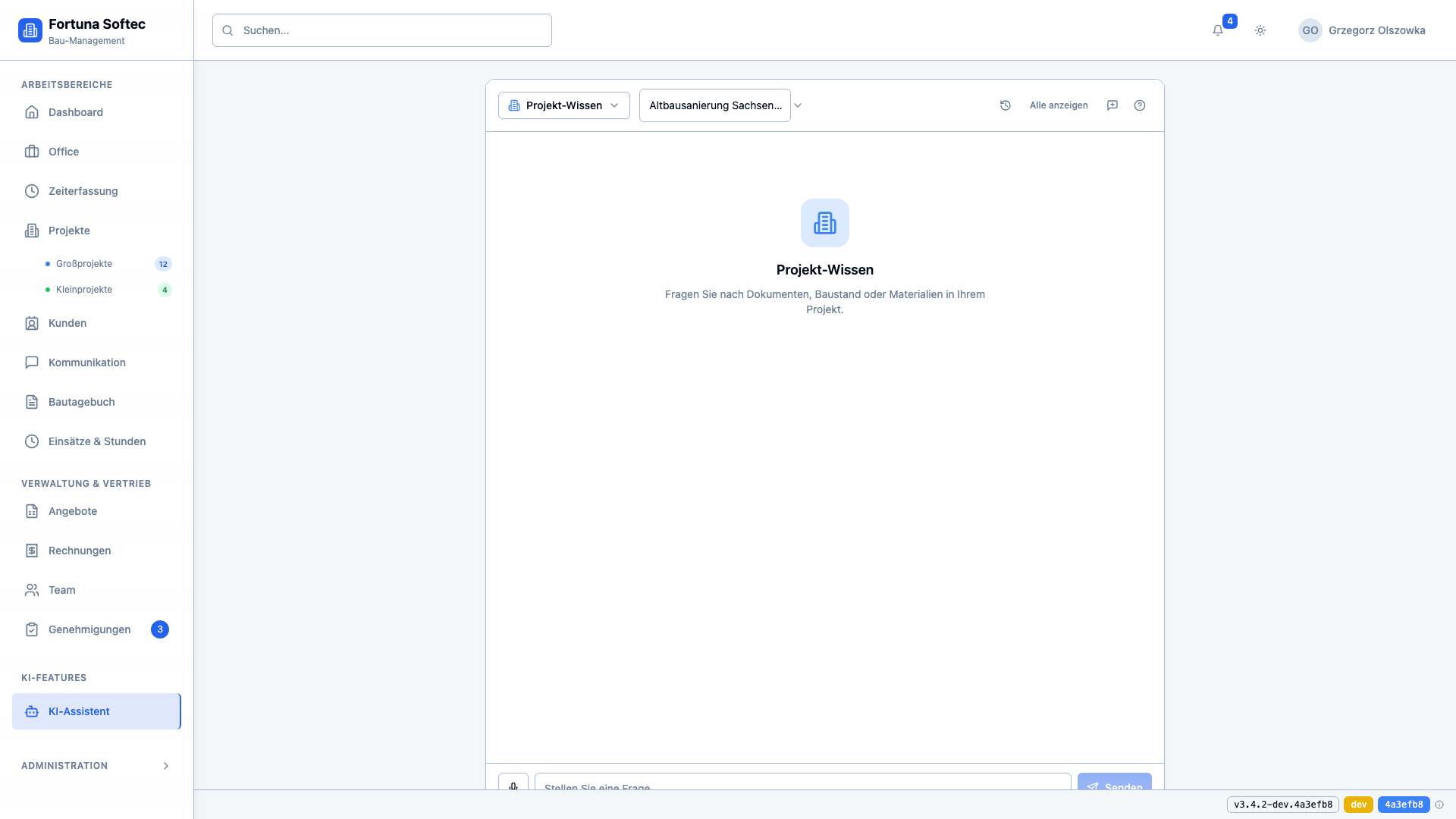This screenshot has height=819, width=1456.
Task: Click the microphone voice input button
Action: 513,783
